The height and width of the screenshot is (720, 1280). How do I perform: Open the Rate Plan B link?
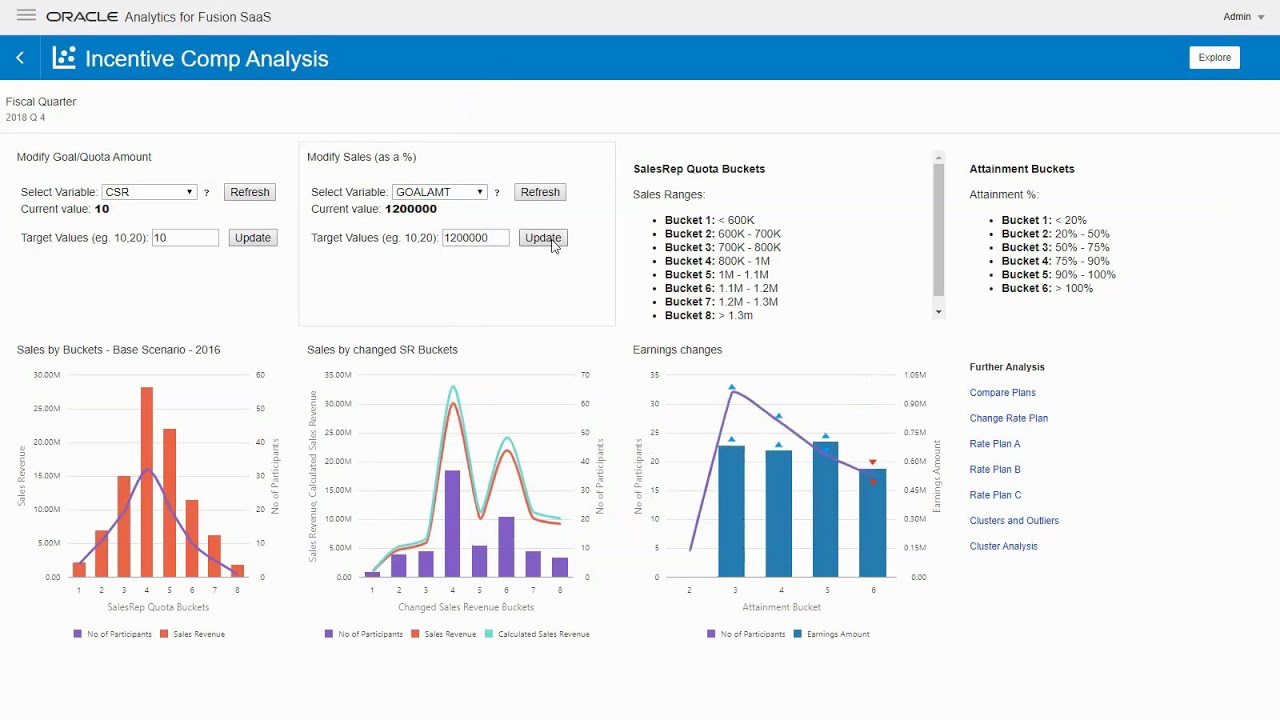995,470
